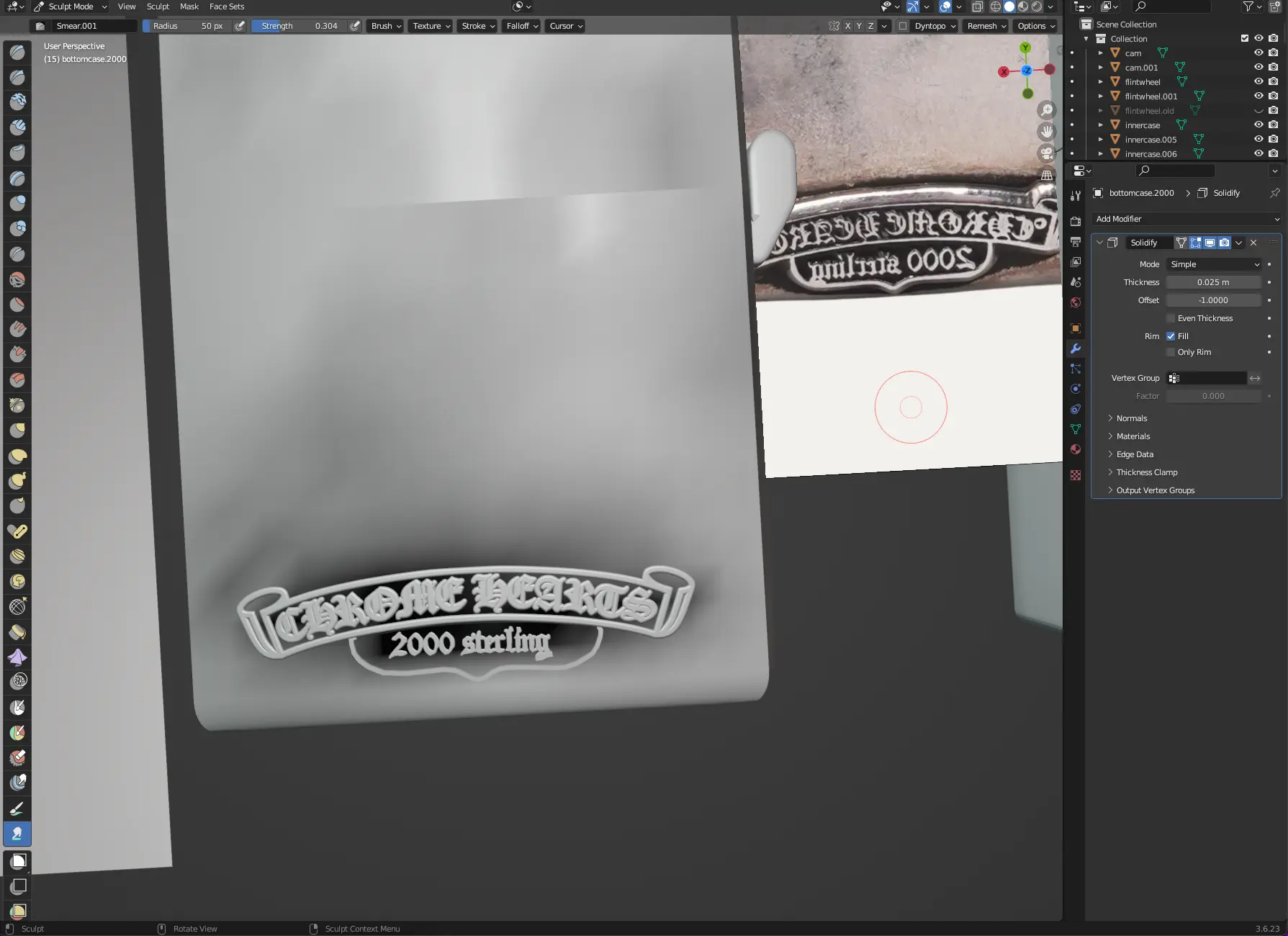
Task: Disable cam.001 in renders
Action: click(x=1274, y=67)
